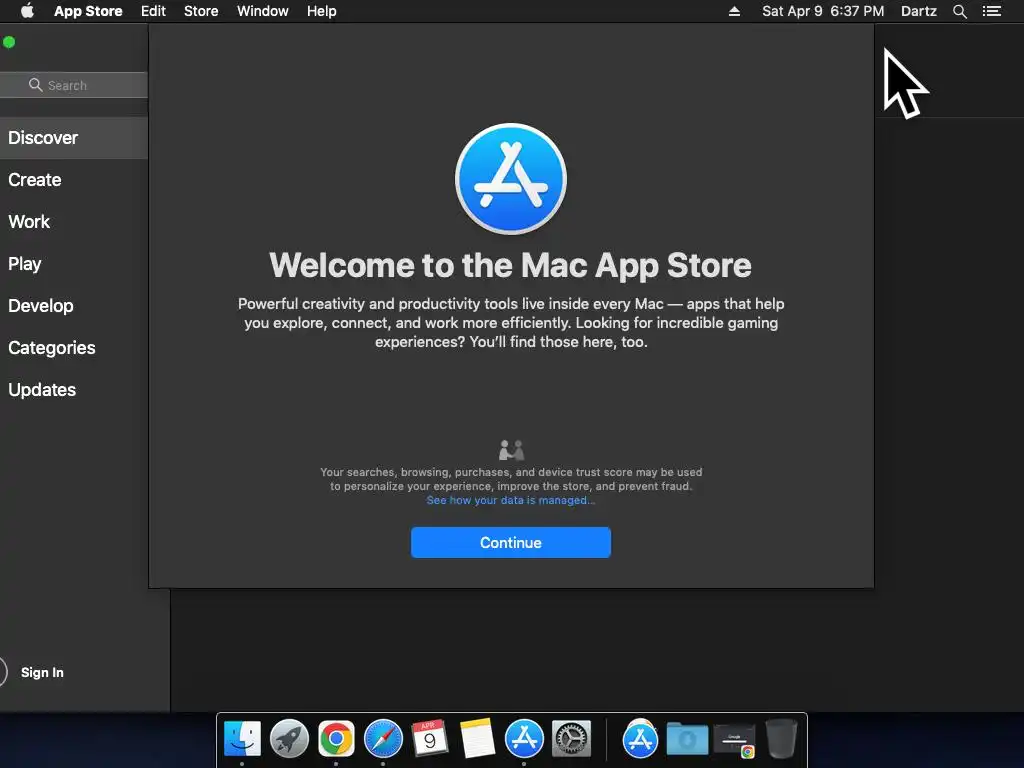Image resolution: width=1024 pixels, height=768 pixels.
Task: Open the Help menu
Action: coord(322,11)
